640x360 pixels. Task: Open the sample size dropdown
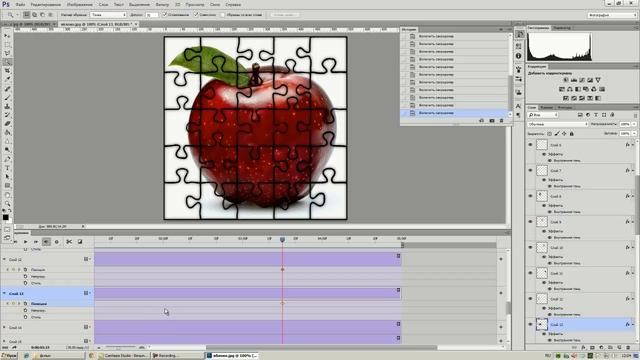click(x=108, y=15)
